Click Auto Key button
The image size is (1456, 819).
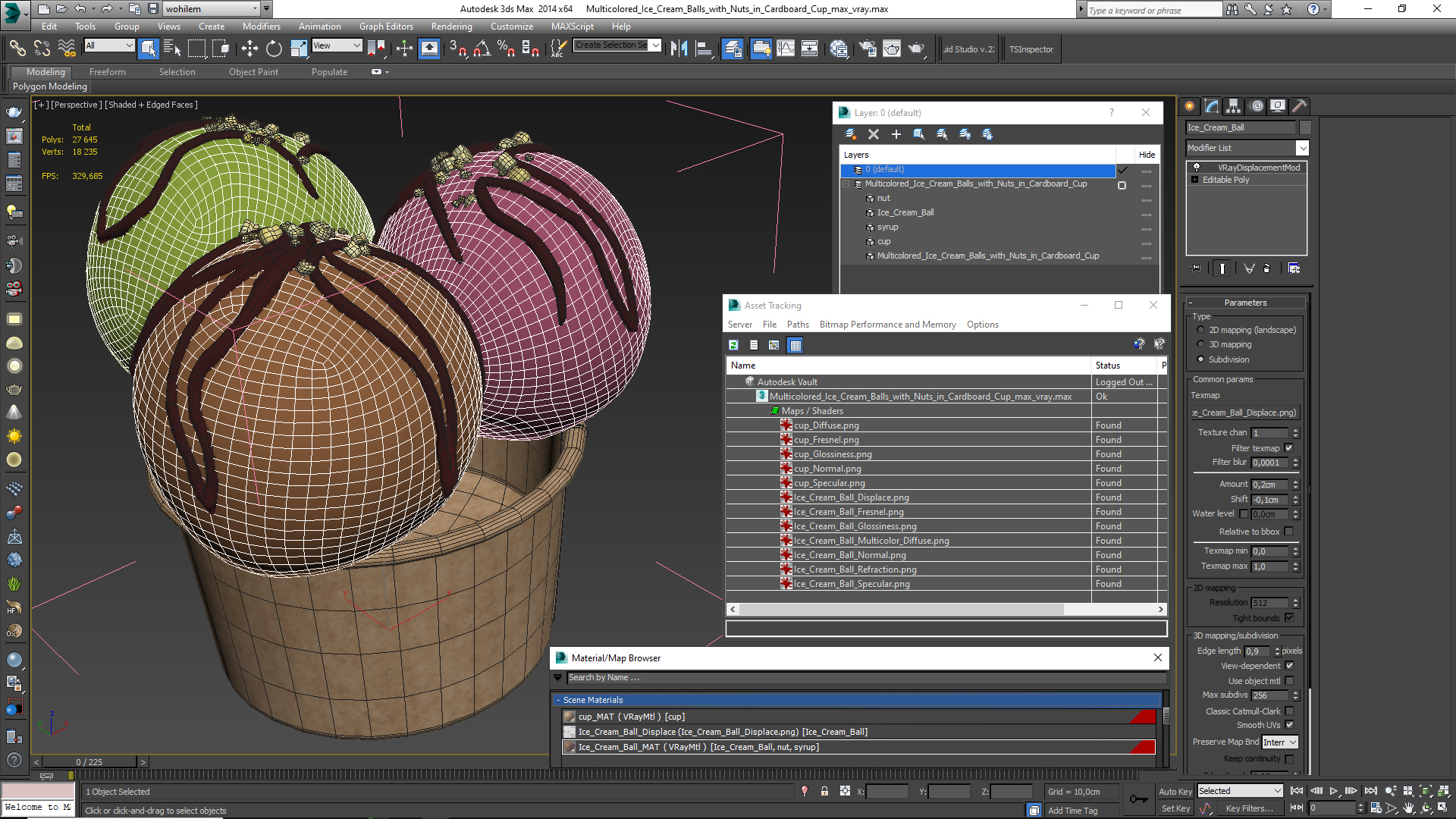1175,792
